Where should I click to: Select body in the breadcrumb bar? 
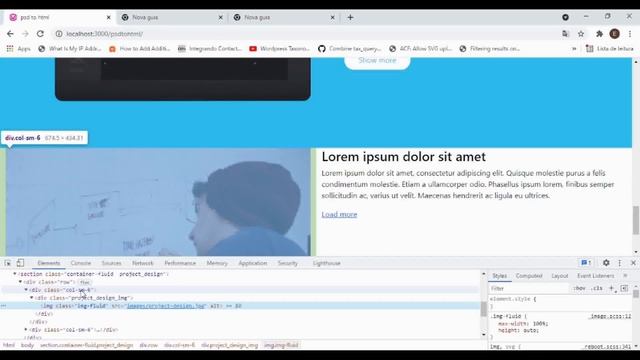[x=27, y=345]
